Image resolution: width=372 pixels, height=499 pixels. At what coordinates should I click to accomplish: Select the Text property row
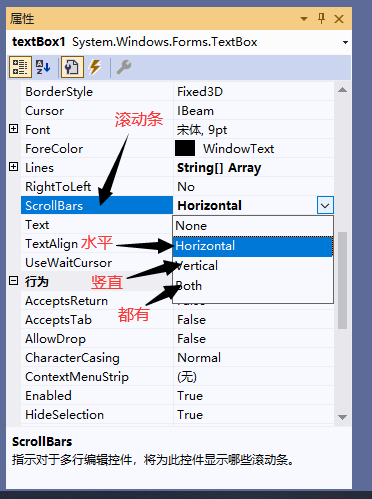pyautogui.click(x=97, y=225)
